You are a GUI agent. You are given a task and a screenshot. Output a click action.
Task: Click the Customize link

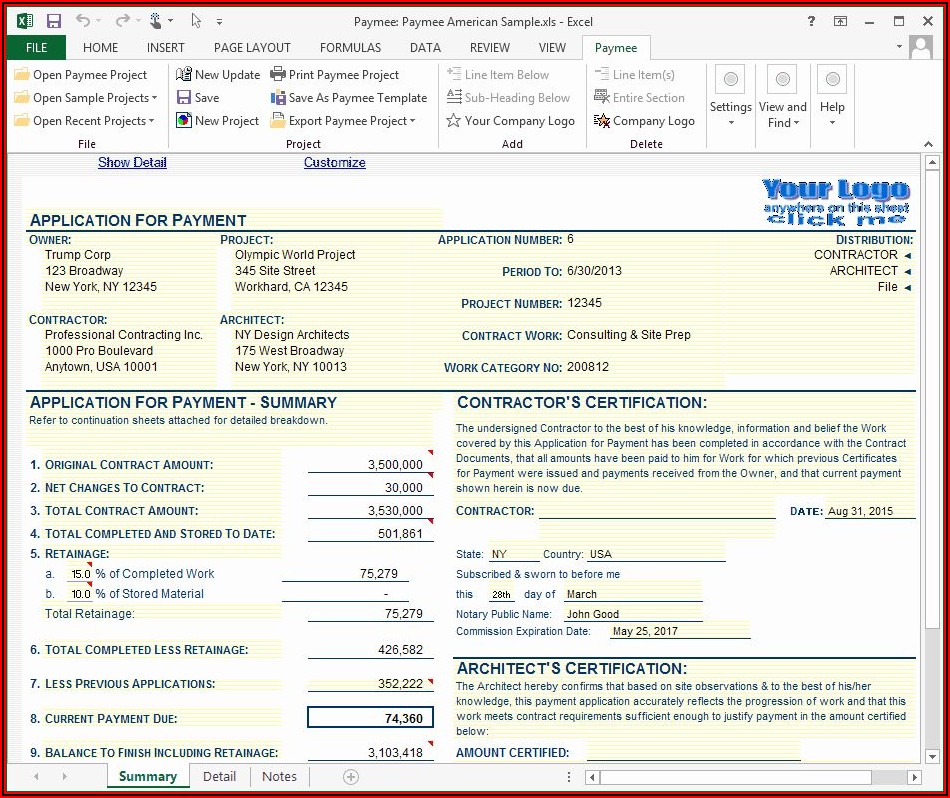(334, 163)
